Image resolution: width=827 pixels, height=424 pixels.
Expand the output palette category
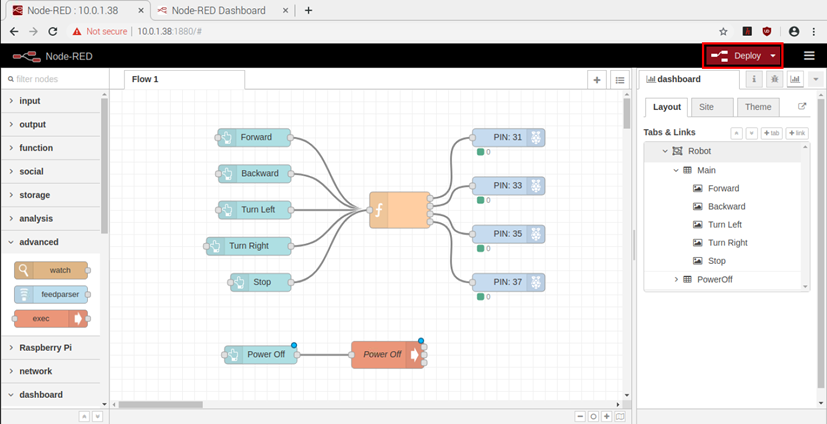coord(51,124)
